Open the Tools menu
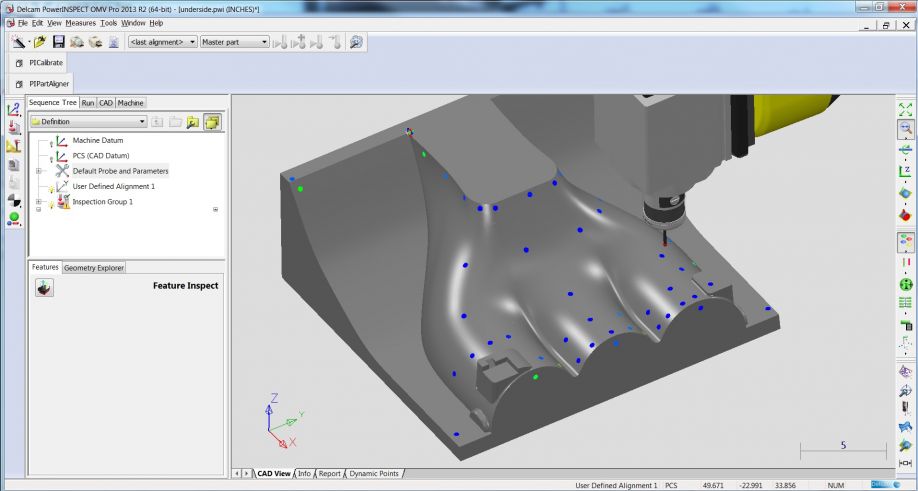Viewport: 918px width, 491px height. pyautogui.click(x=108, y=23)
